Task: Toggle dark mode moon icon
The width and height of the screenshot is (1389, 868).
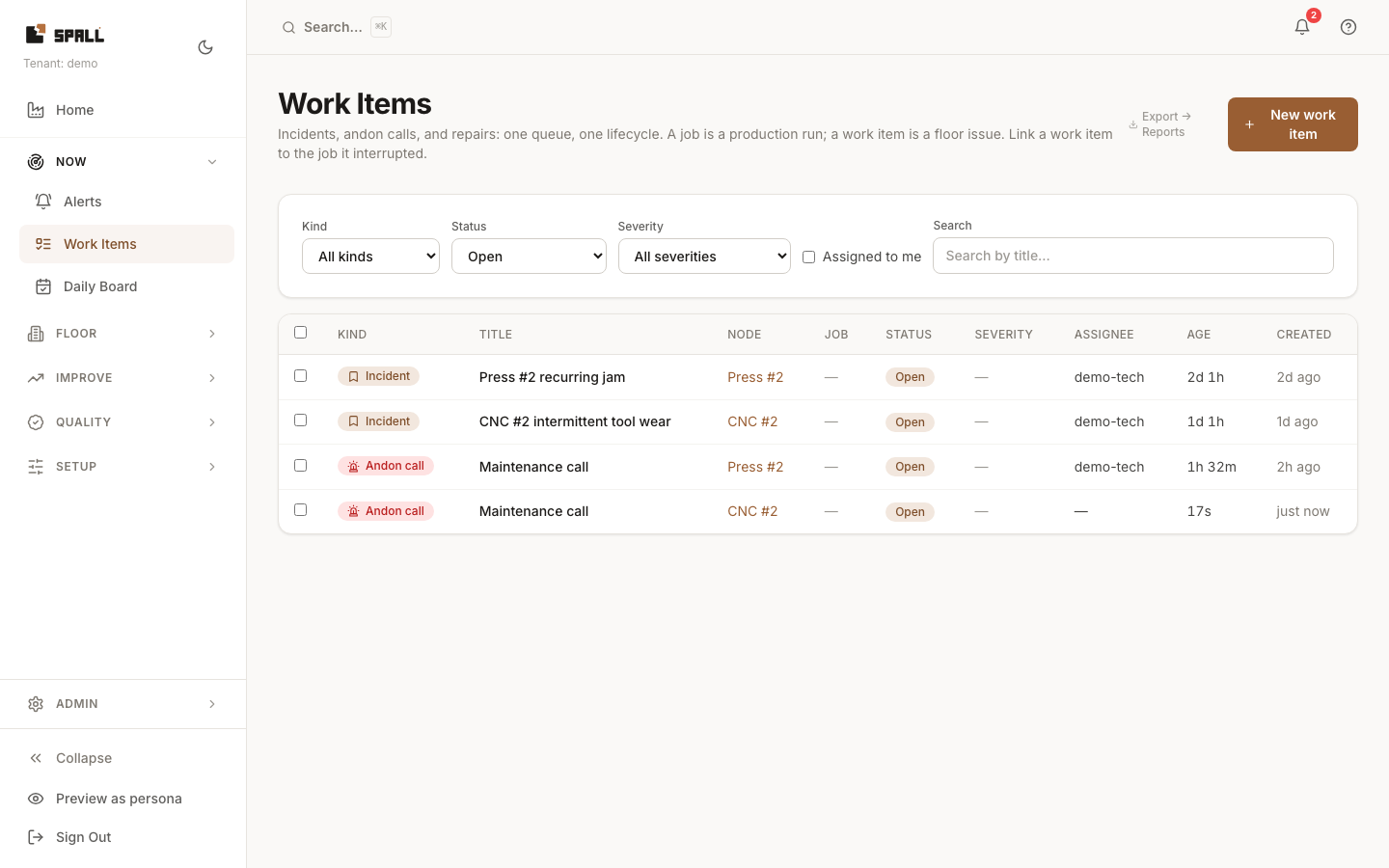Action: tap(205, 47)
